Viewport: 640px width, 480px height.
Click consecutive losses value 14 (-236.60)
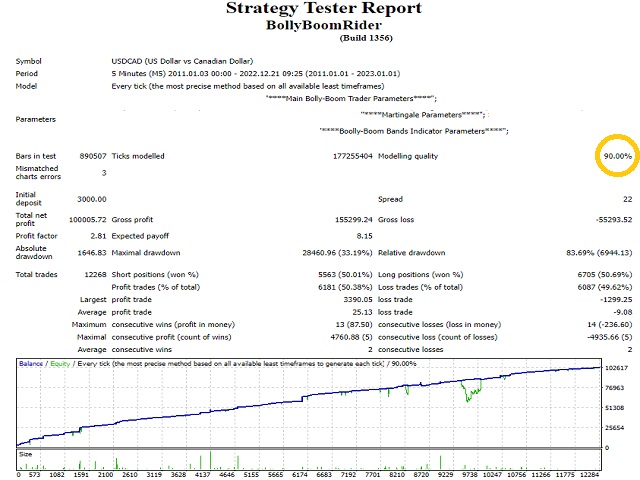point(610,324)
